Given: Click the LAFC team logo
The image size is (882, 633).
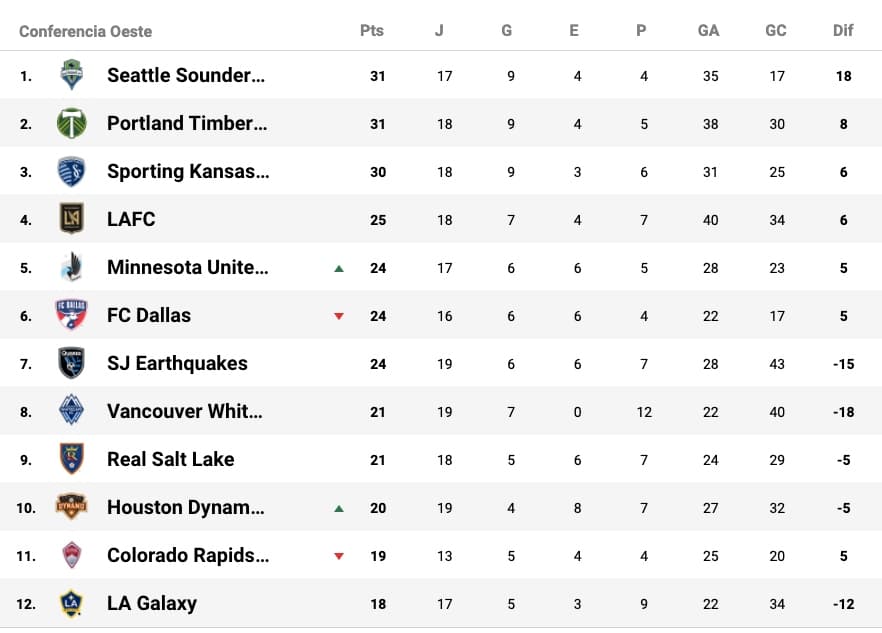Looking at the screenshot, I should pyautogui.click(x=71, y=219).
